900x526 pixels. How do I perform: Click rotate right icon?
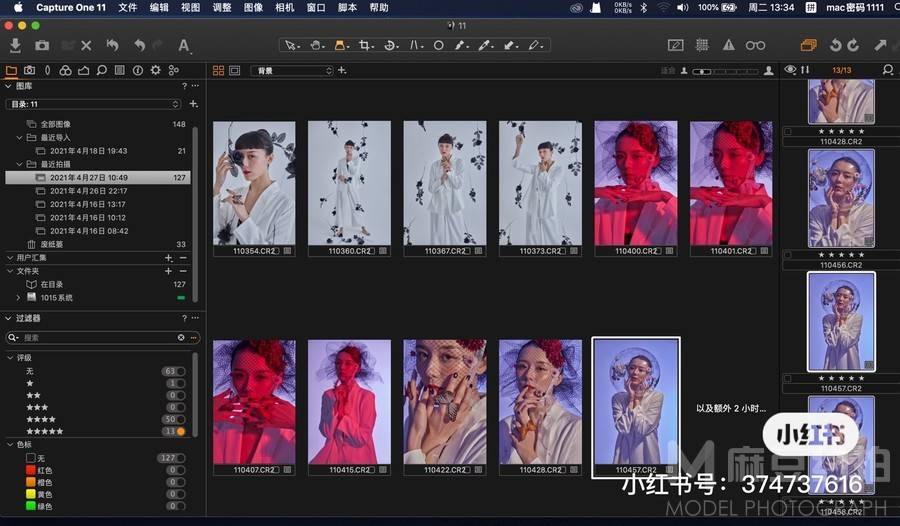[853, 45]
